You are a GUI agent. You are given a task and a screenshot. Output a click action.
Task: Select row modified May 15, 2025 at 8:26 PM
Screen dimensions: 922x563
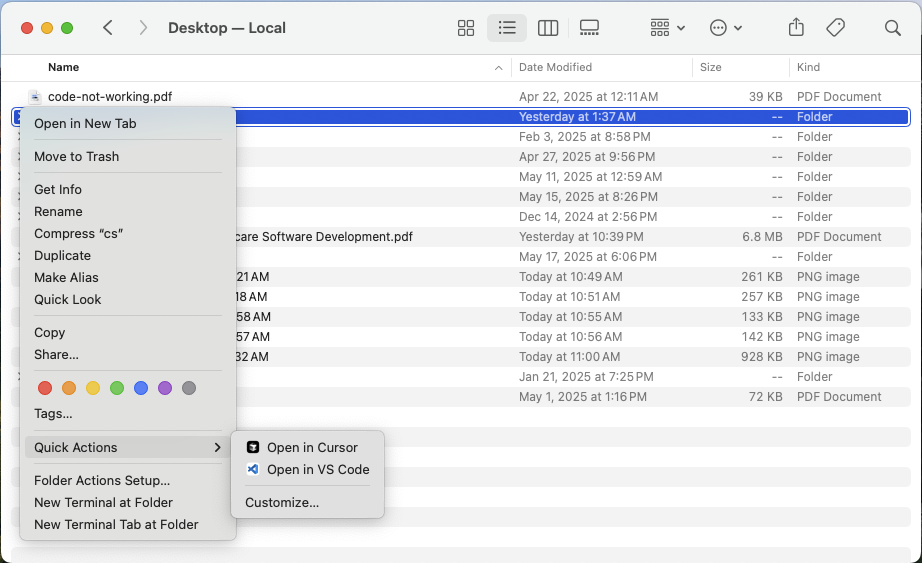(461, 196)
